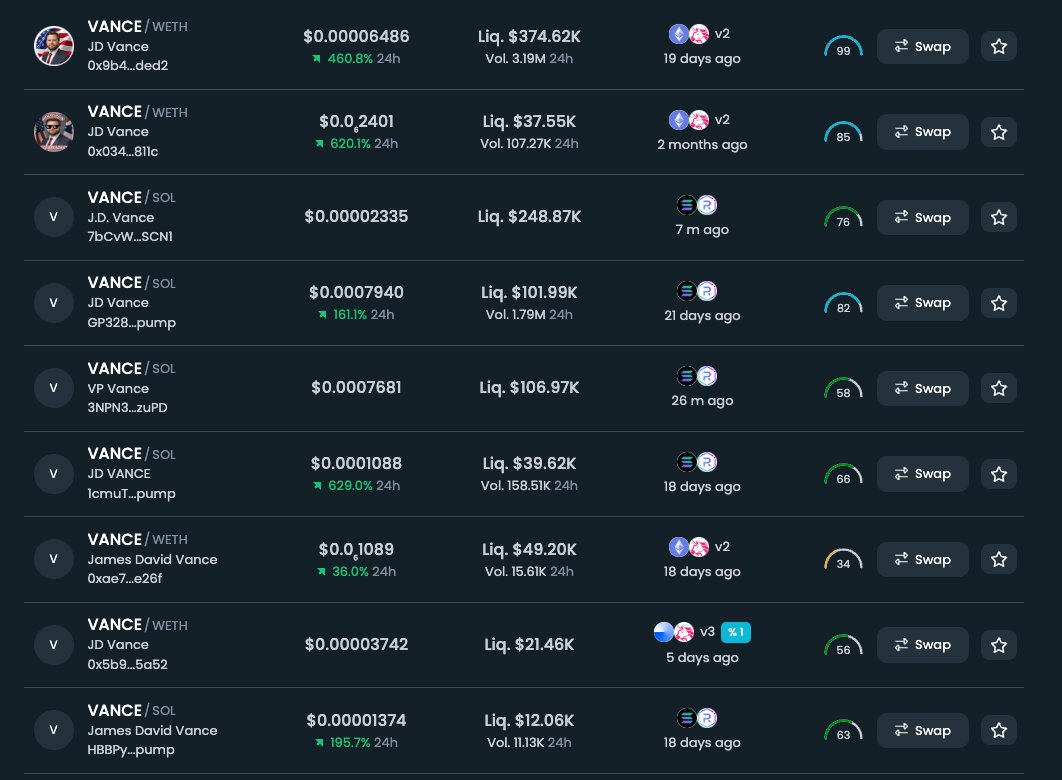Click the 620.1% 24h change
The image size is (1062, 780).
[357, 144]
